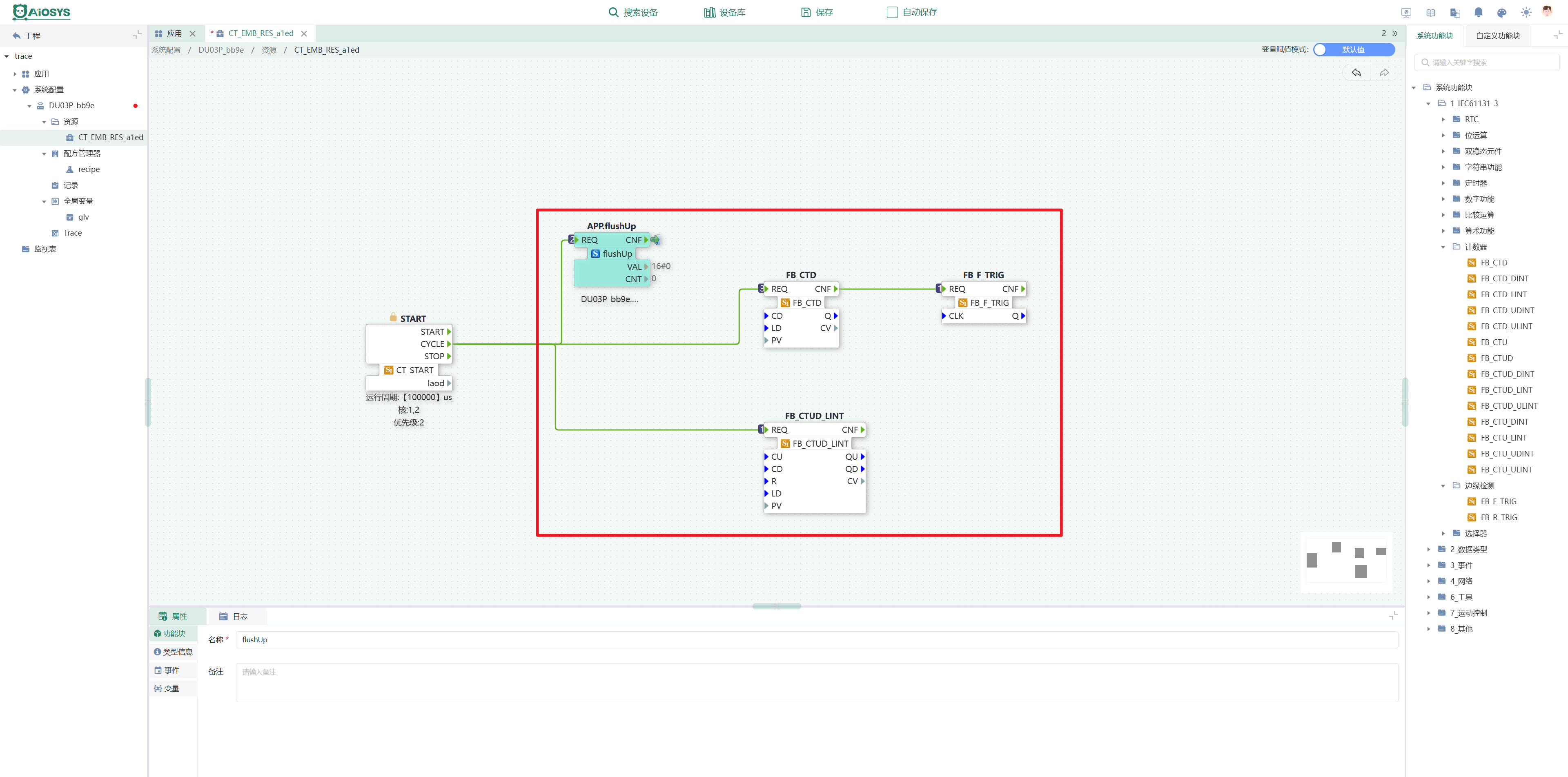This screenshot has height=777, width=1568.
Task: Enable the auto-save checkbox
Action: [892, 12]
